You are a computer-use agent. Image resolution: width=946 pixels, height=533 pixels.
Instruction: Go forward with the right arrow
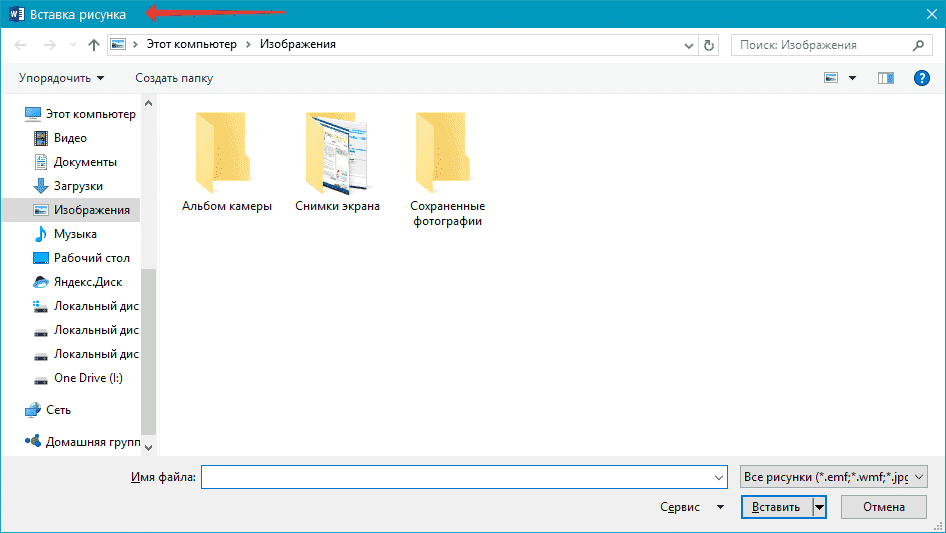click(x=49, y=45)
